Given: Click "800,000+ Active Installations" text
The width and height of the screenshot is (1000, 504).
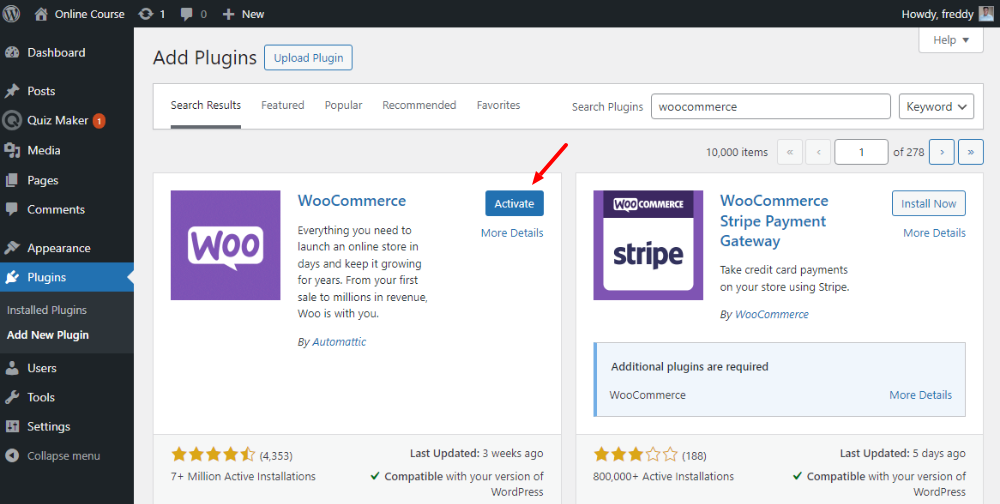Looking at the screenshot, I should pos(663,476).
